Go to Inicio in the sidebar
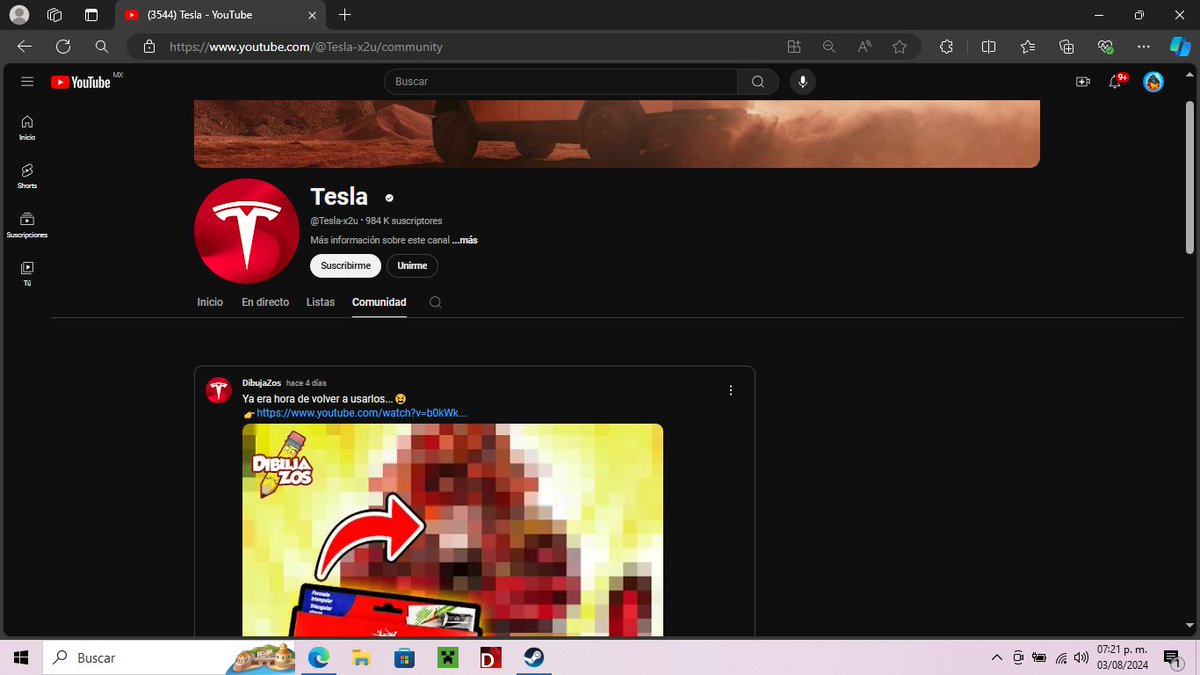Viewport: 1200px width, 675px height. [x=27, y=127]
